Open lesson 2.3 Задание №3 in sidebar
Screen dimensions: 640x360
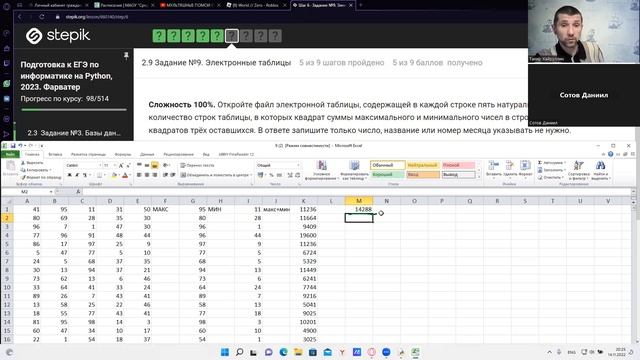(74, 133)
